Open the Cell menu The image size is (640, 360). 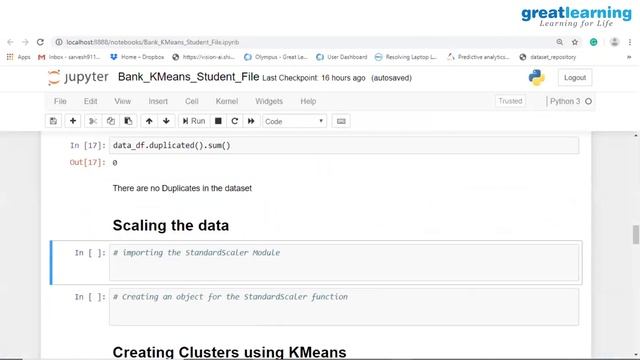(191, 101)
